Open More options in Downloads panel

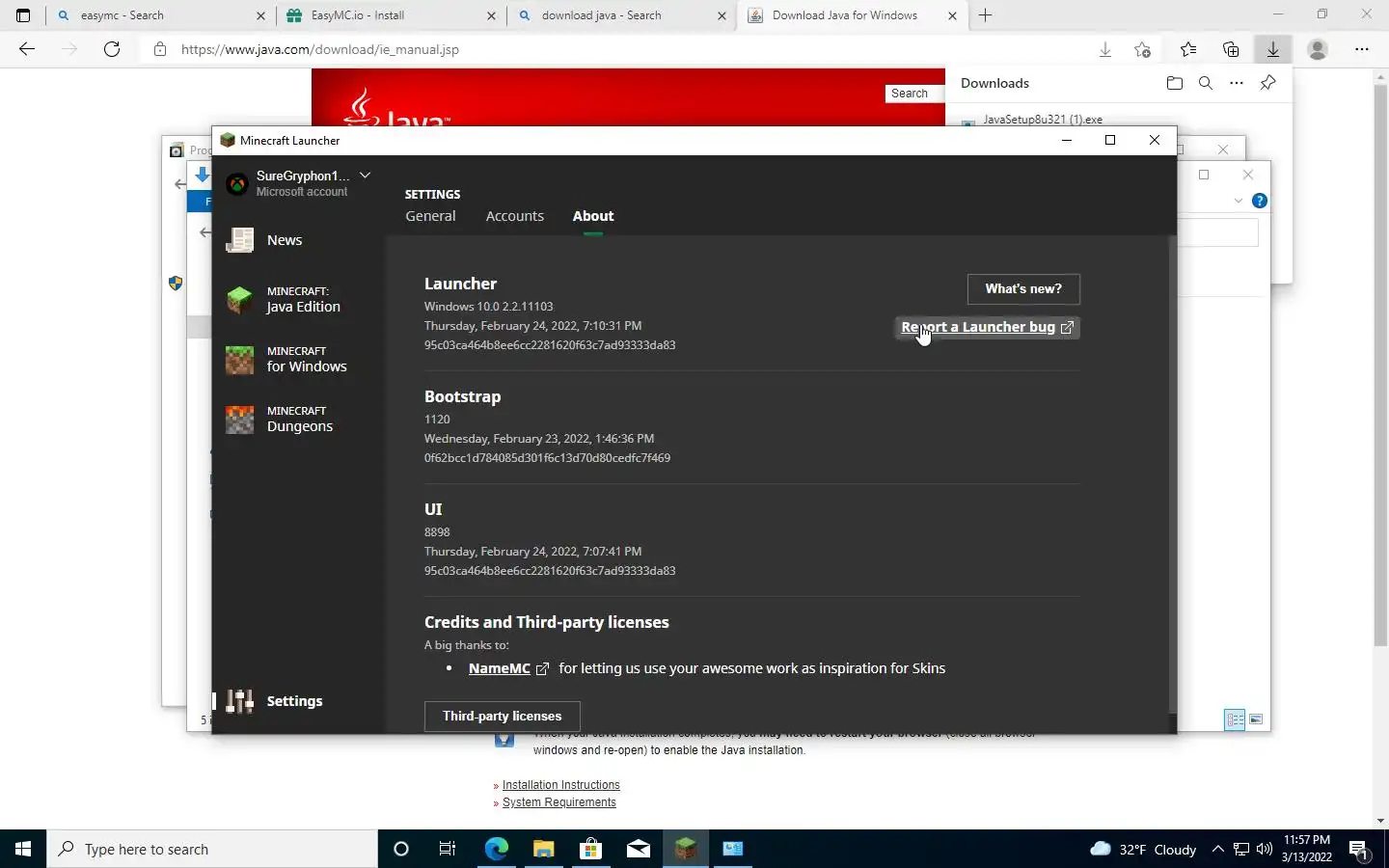click(1237, 83)
